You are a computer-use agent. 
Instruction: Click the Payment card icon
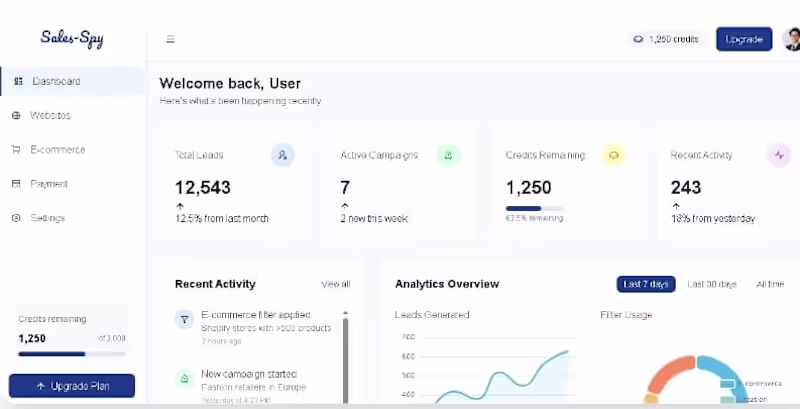[x=16, y=184]
